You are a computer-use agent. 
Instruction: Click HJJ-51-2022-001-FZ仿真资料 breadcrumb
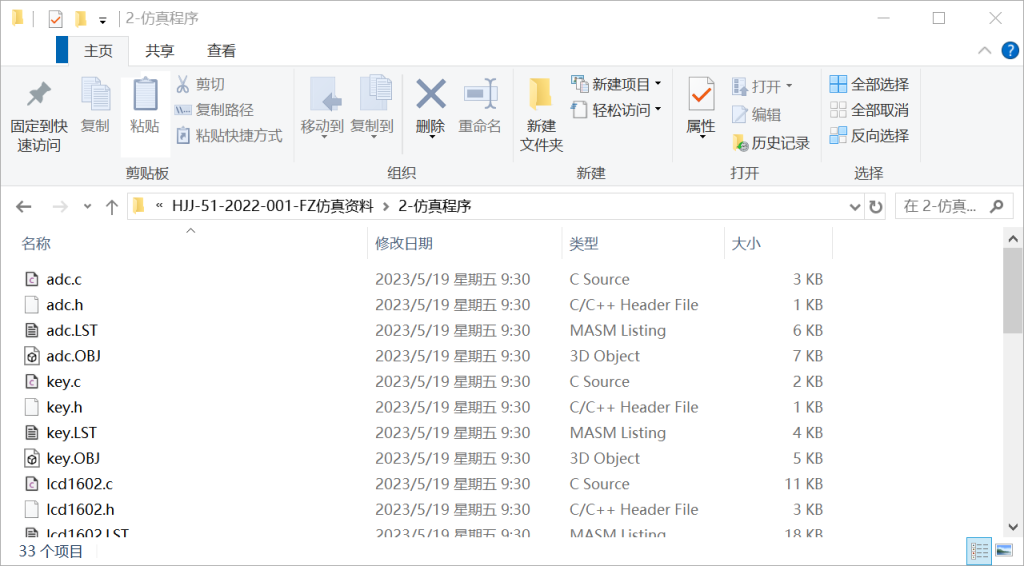[272, 206]
